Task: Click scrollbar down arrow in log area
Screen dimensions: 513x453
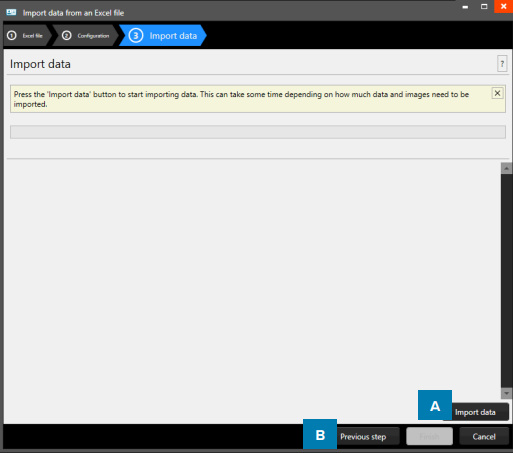Action: coord(506,393)
